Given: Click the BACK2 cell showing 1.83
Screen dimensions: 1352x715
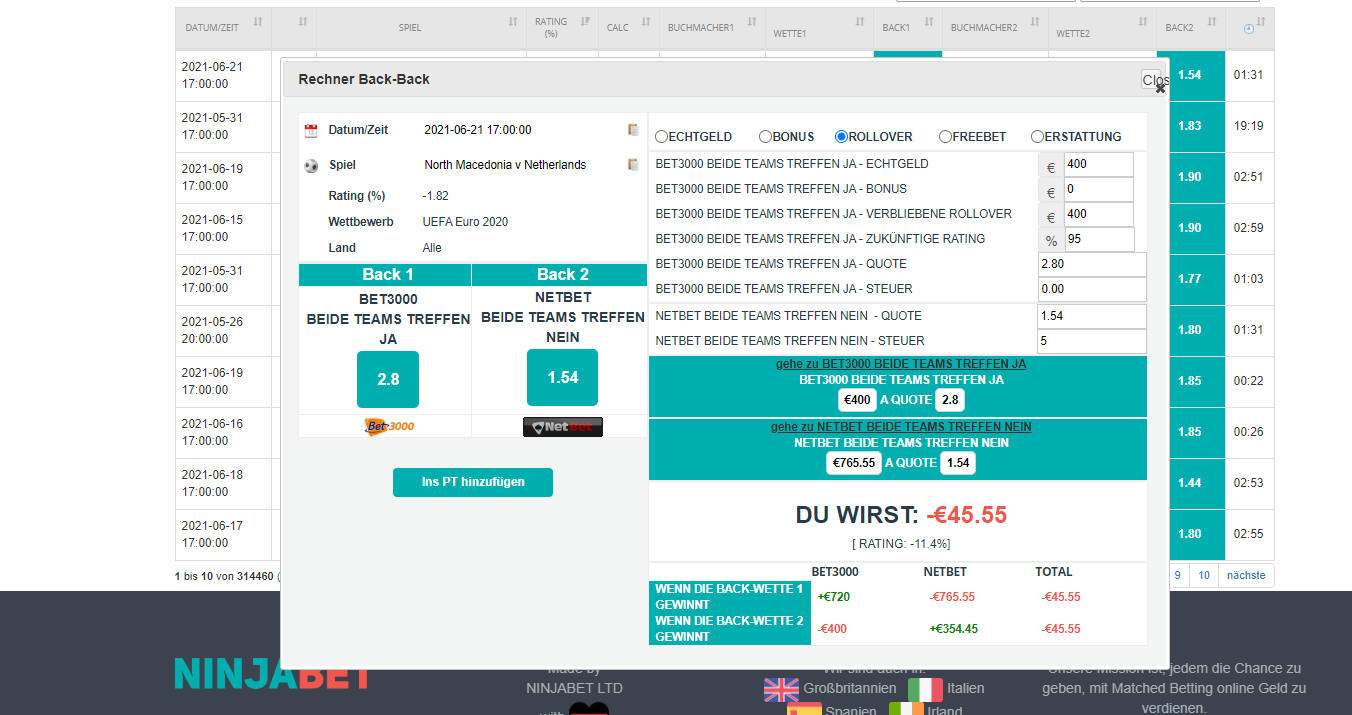Looking at the screenshot, I should [1191, 126].
